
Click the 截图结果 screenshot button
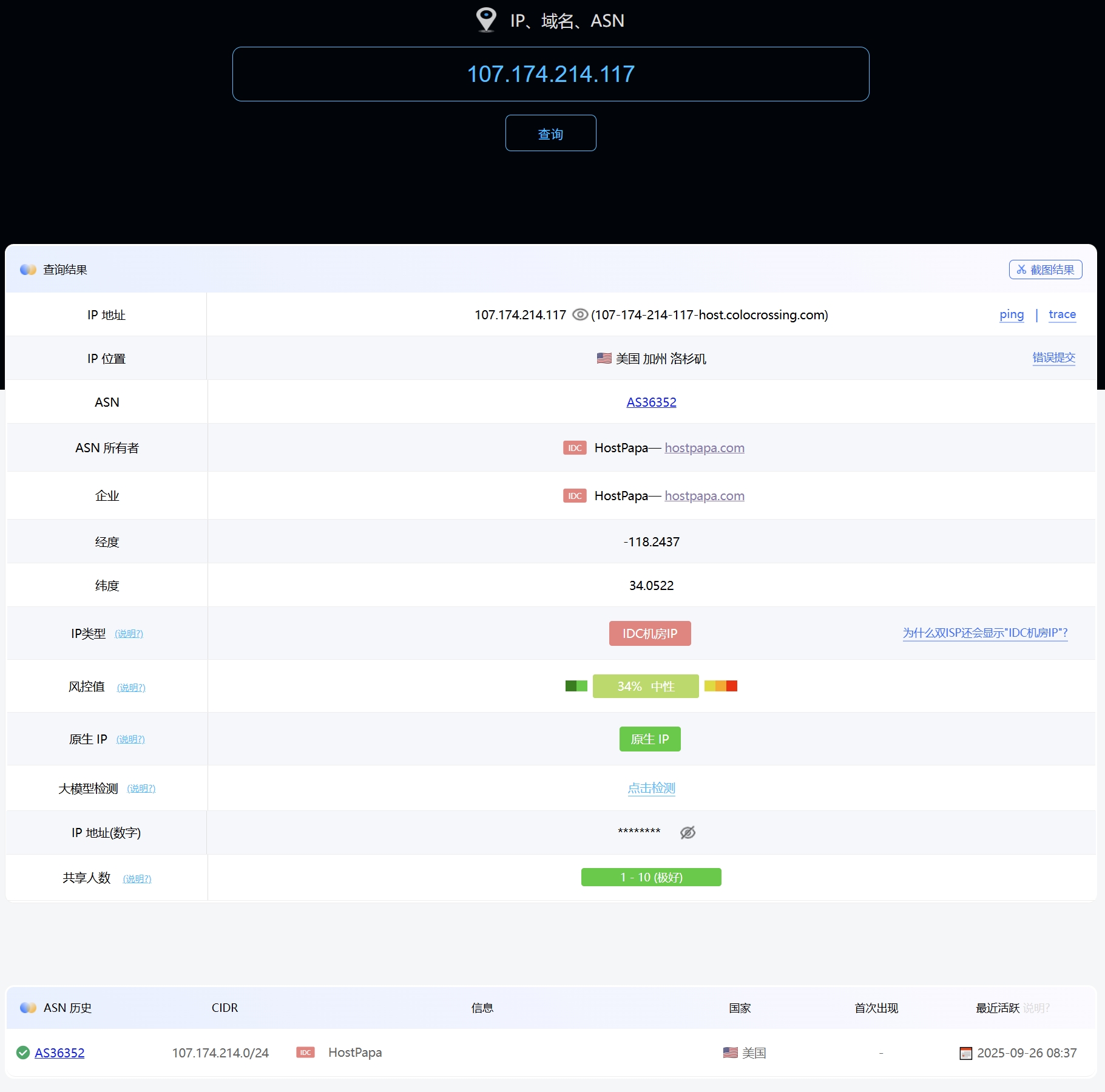1045,270
